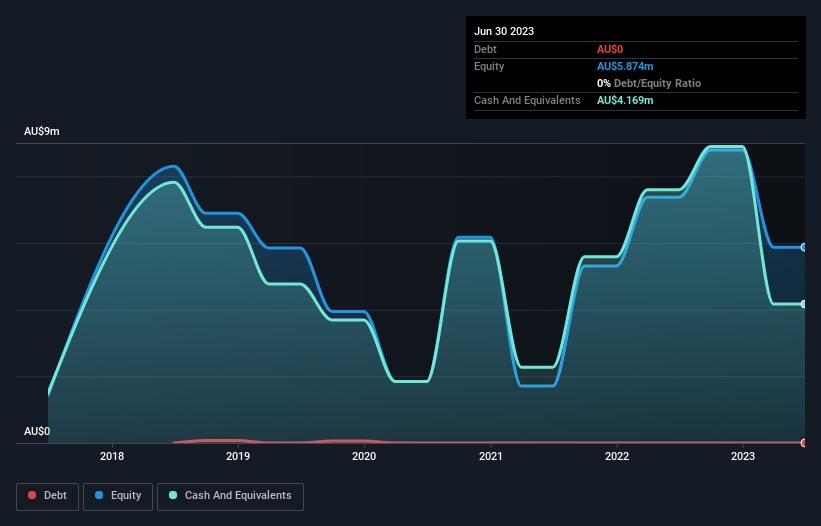Click the 2022 x-axis label
The width and height of the screenshot is (821, 526).
pos(617,456)
